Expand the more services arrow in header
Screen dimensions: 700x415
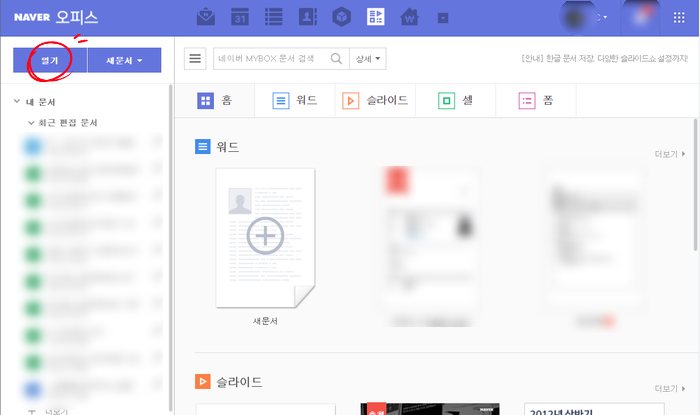point(443,18)
